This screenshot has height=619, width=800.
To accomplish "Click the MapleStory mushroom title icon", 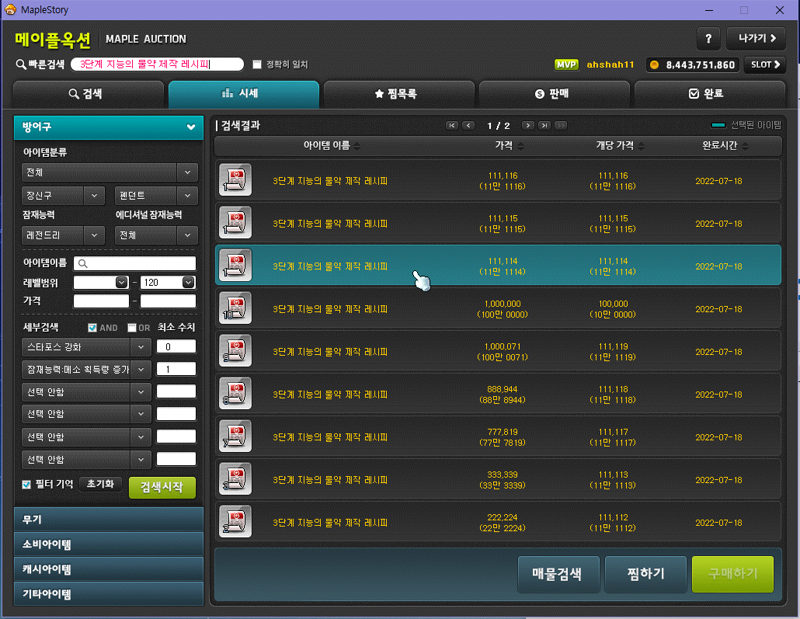I will tap(10, 10).
